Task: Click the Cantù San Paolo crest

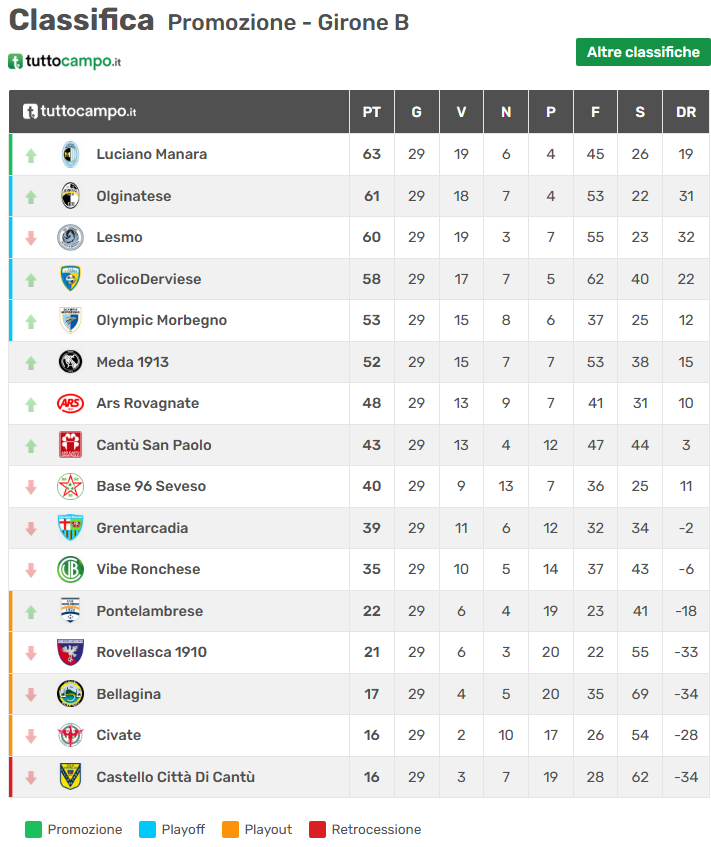Action: click(x=70, y=445)
